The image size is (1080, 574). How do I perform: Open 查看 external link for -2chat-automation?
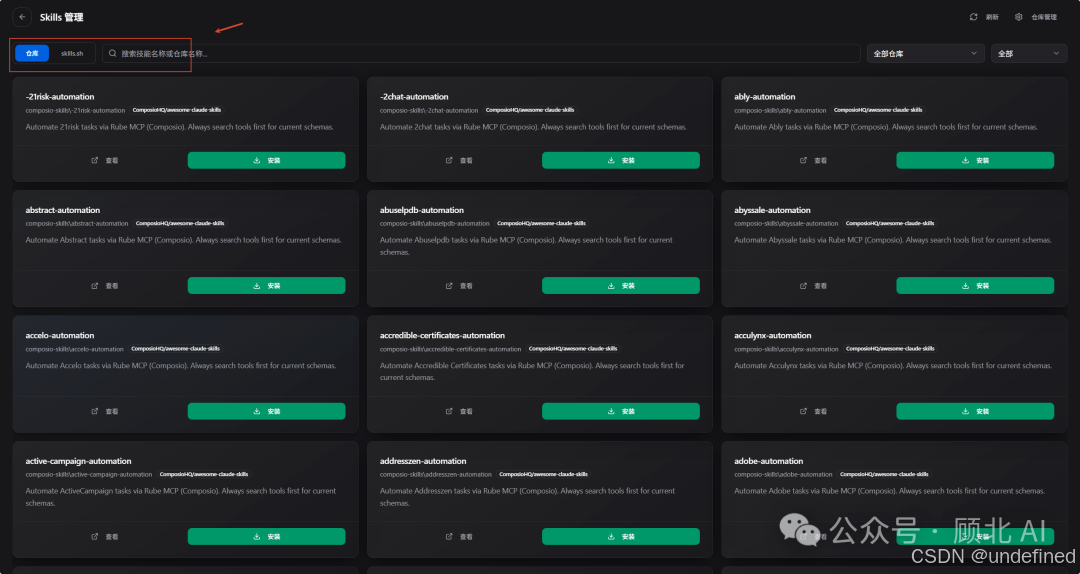(x=459, y=160)
